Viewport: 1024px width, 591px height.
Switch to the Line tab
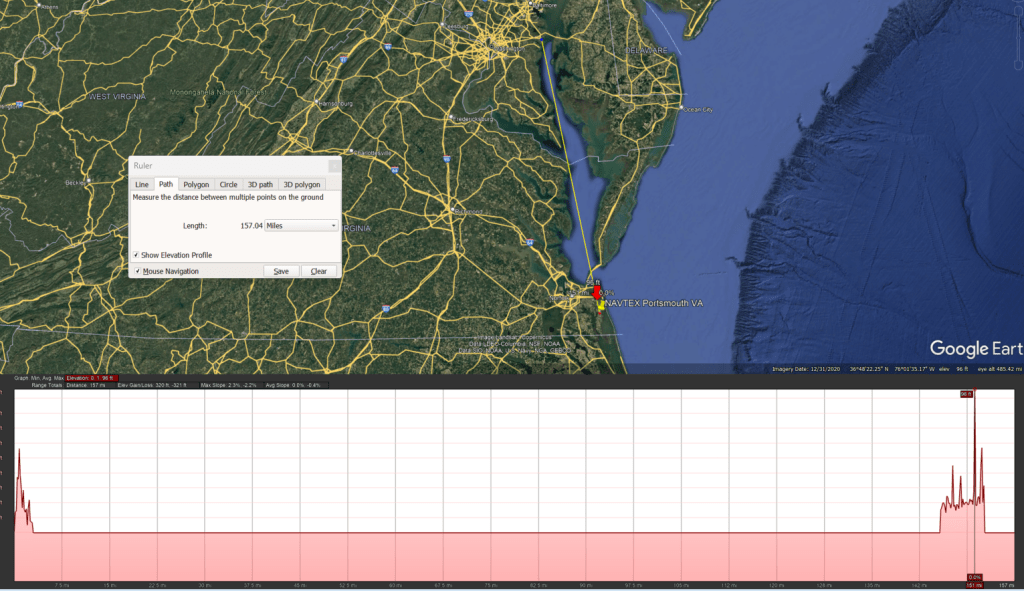coord(142,185)
